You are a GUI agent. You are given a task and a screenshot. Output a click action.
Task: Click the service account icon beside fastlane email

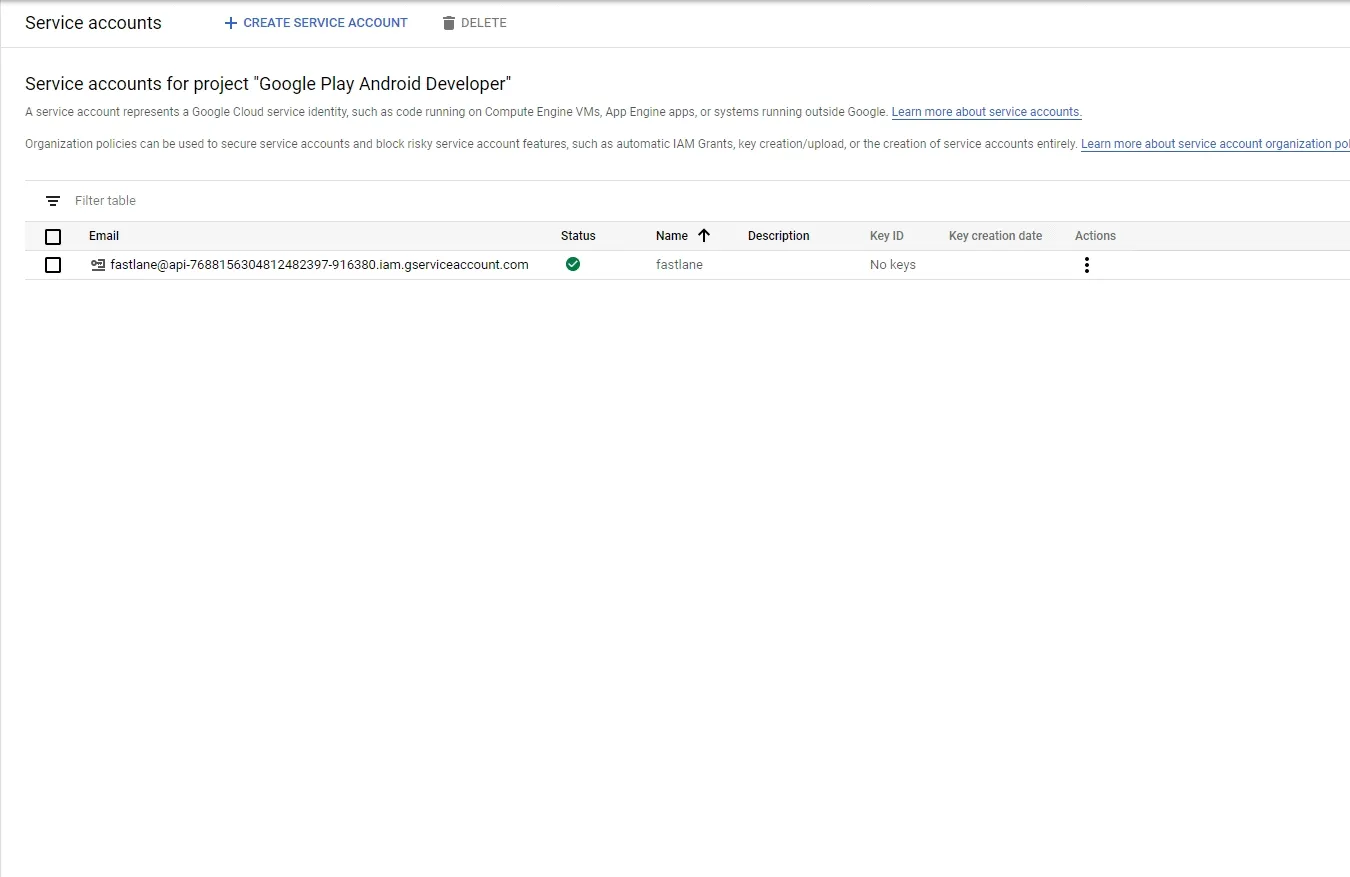tap(98, 265)
